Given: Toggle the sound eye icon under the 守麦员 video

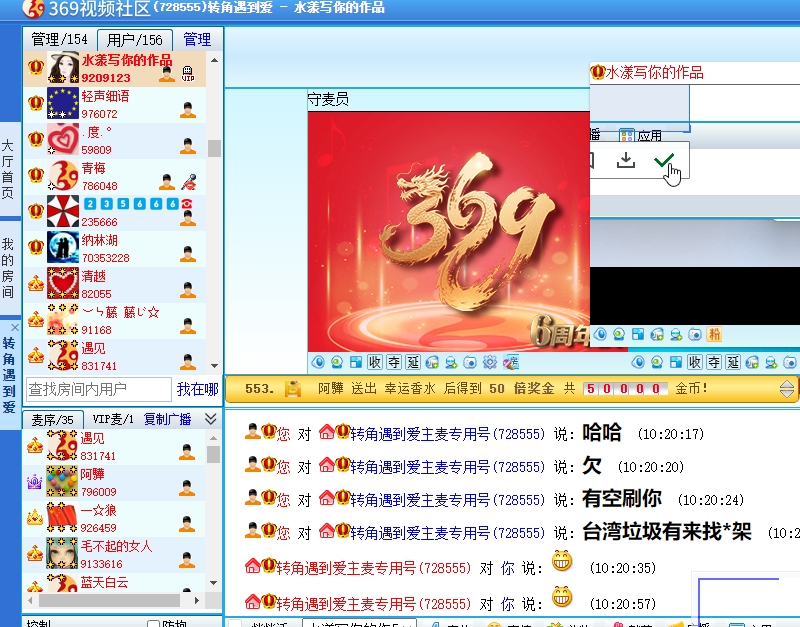Looking at the screenshot, I should [x=318, y=362].
